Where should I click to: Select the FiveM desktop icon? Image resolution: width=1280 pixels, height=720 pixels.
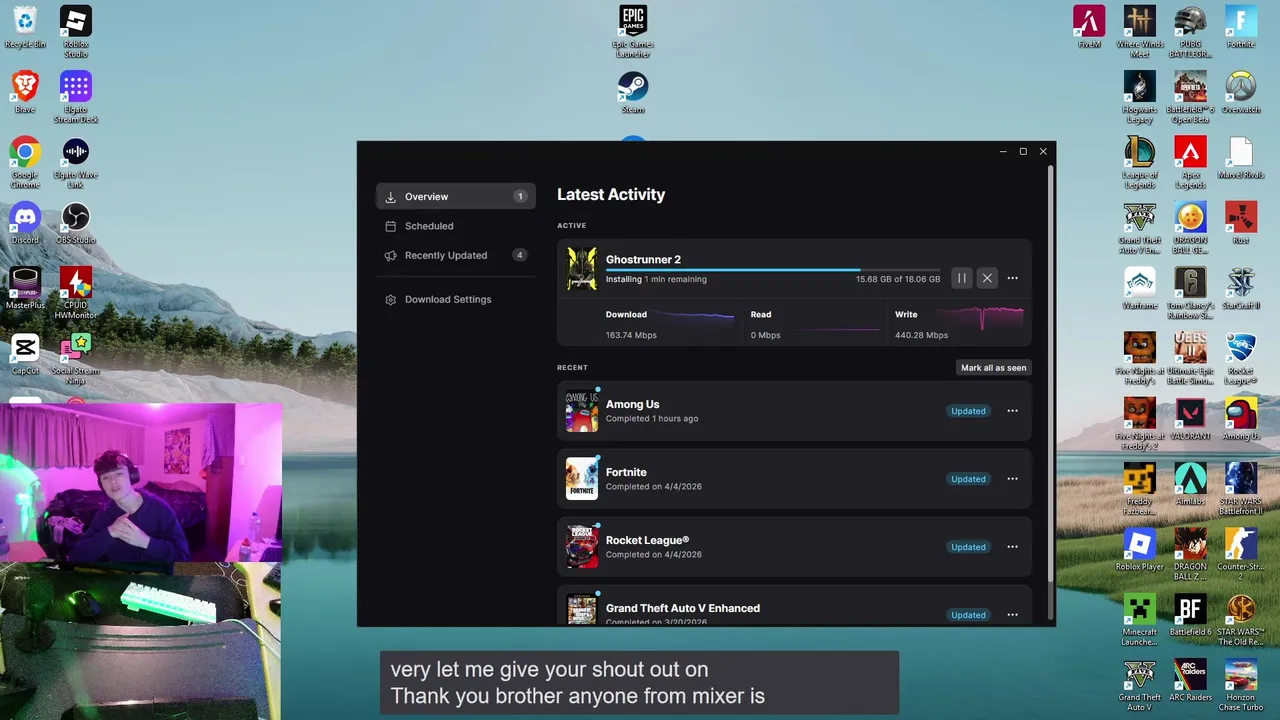(x=1089, y=27)
